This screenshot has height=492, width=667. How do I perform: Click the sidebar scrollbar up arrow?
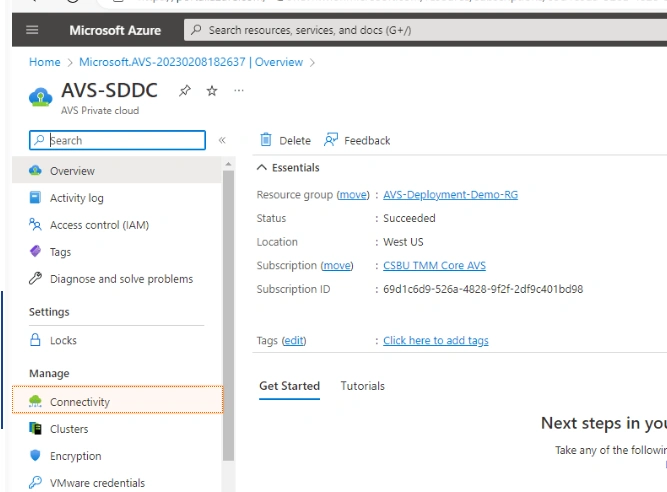[x=228, y=164]
